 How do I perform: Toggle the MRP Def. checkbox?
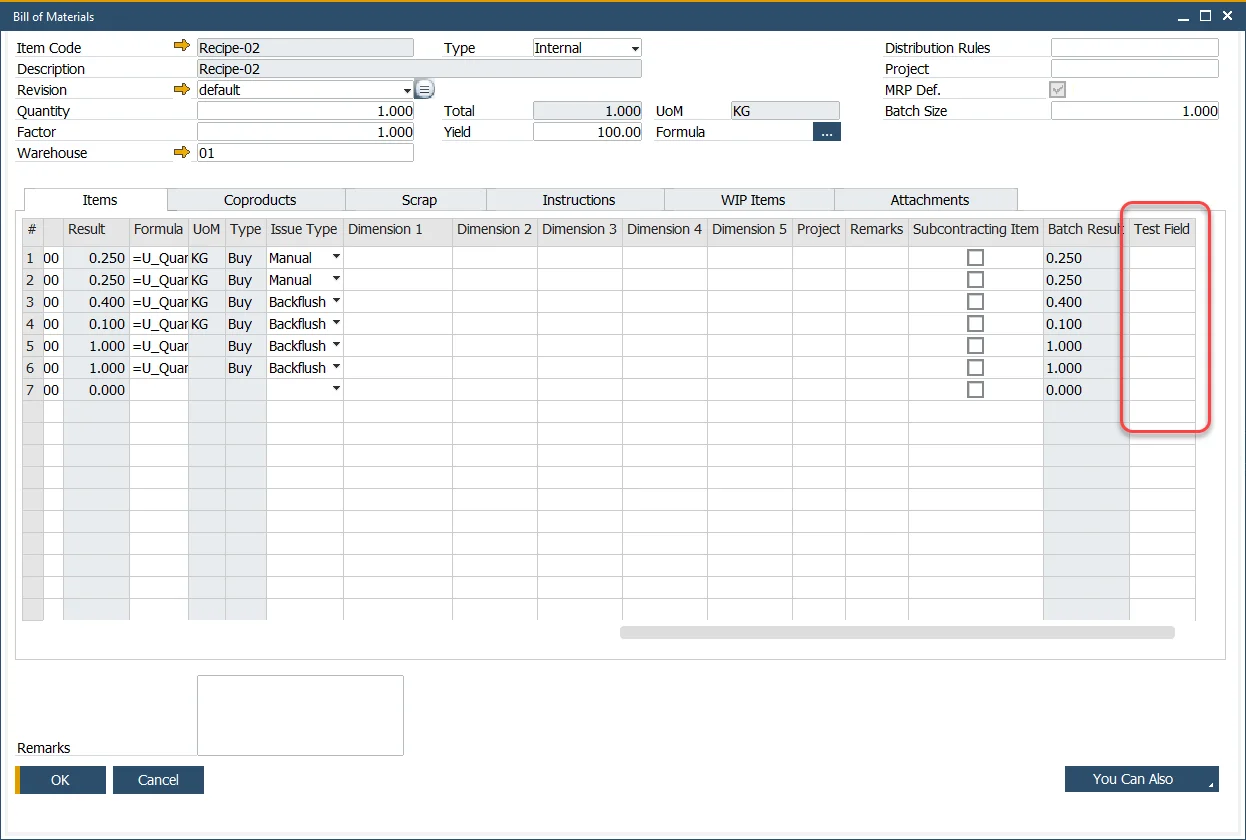click(1057, 90)
